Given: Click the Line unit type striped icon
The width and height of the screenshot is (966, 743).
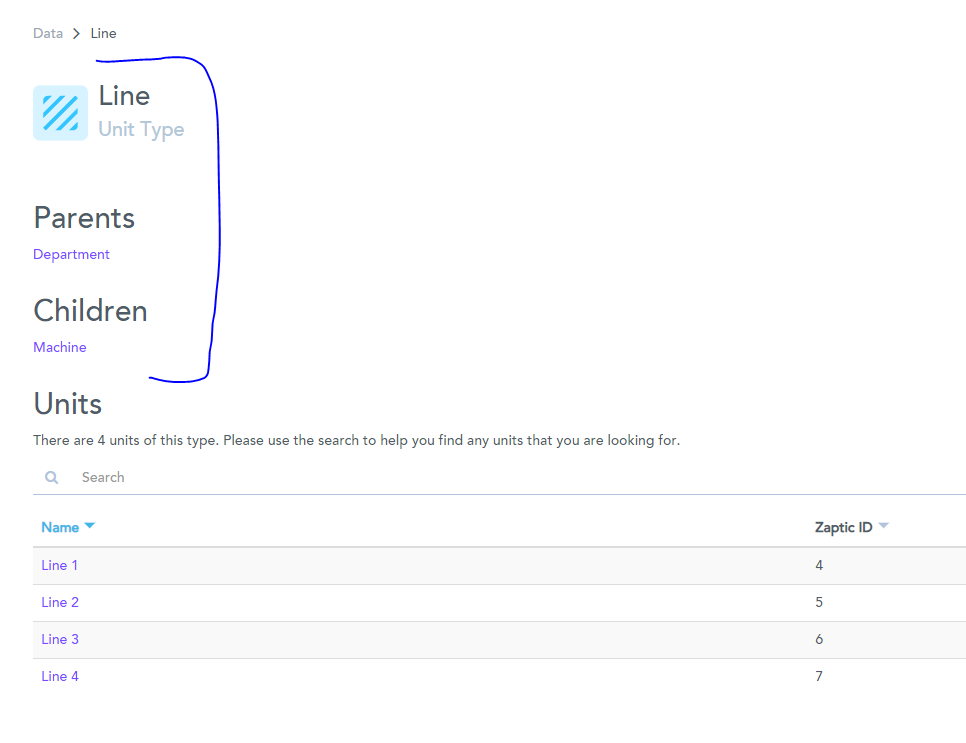Looking at the screenshot, I should 60,113.
